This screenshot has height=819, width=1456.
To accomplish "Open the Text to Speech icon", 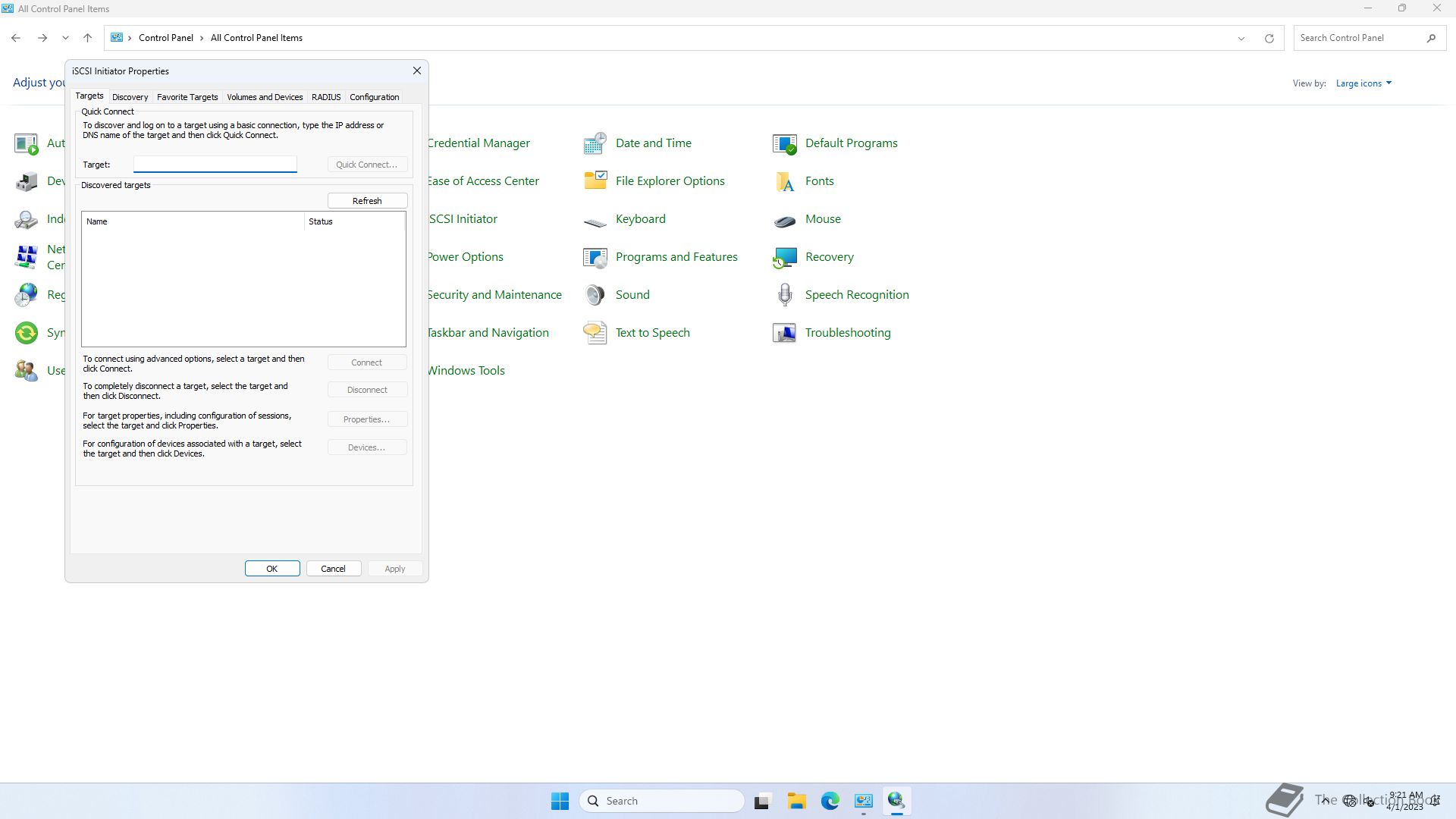I will (595, 333).
